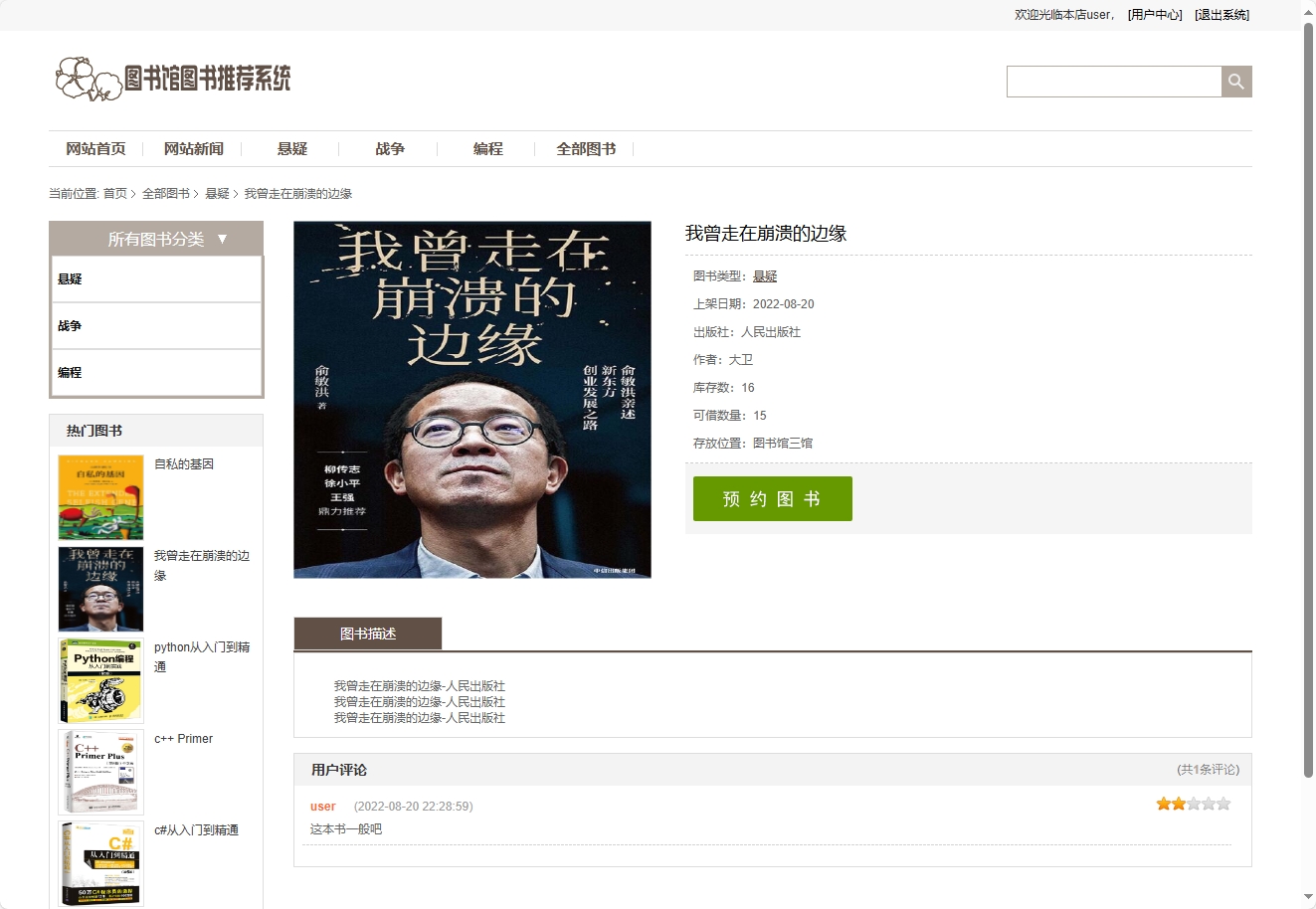Click the magnifying glass search icon
1316x909 pixels.
coord(1235,81)
